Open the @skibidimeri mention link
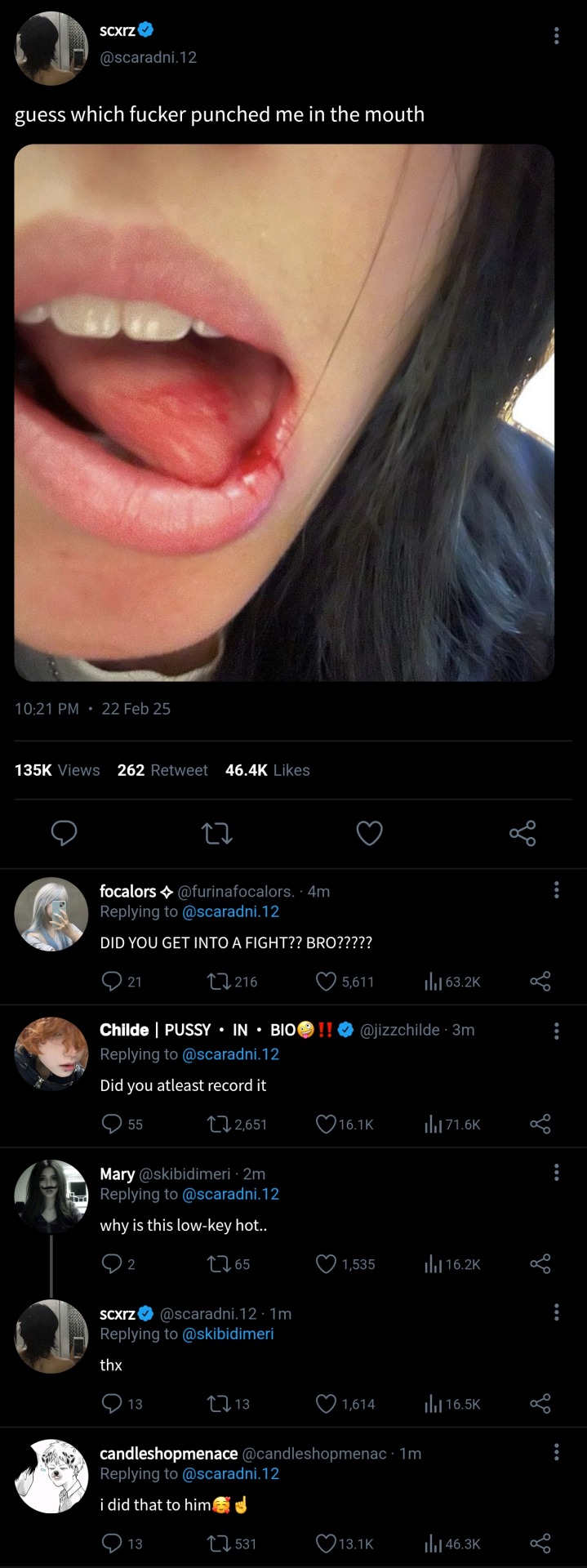This screenshot has width=587, height=1568. point(228,1334)
